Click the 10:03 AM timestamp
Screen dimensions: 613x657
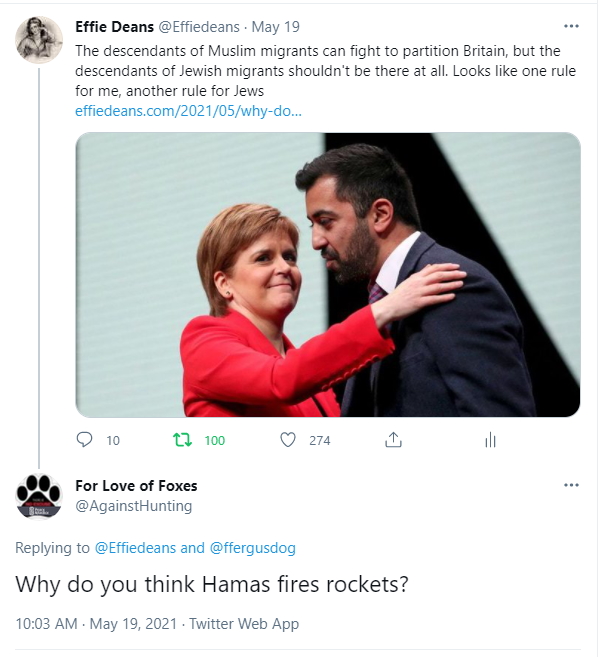coord(46,624)
